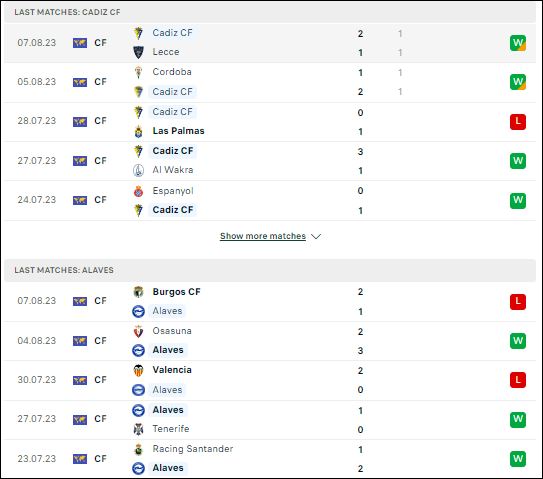Image resolution: width=543 pixels, height=479 pixels.
Task: Click the green W badge for Lecce match
Action: point(518,43)
